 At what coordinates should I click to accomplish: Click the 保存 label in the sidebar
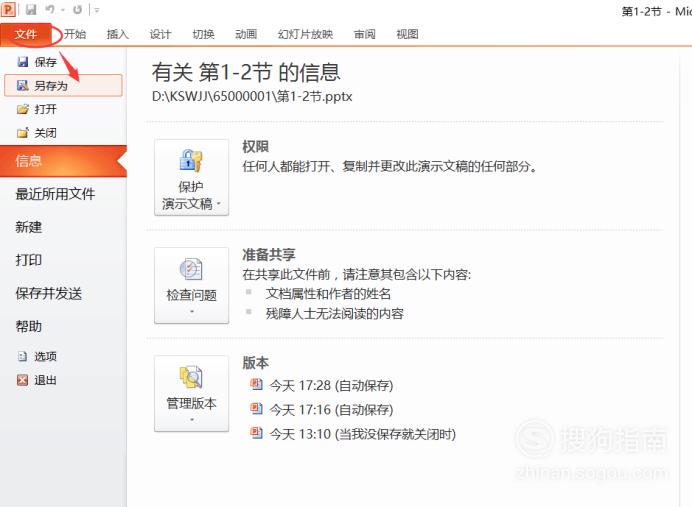(46, 62)
